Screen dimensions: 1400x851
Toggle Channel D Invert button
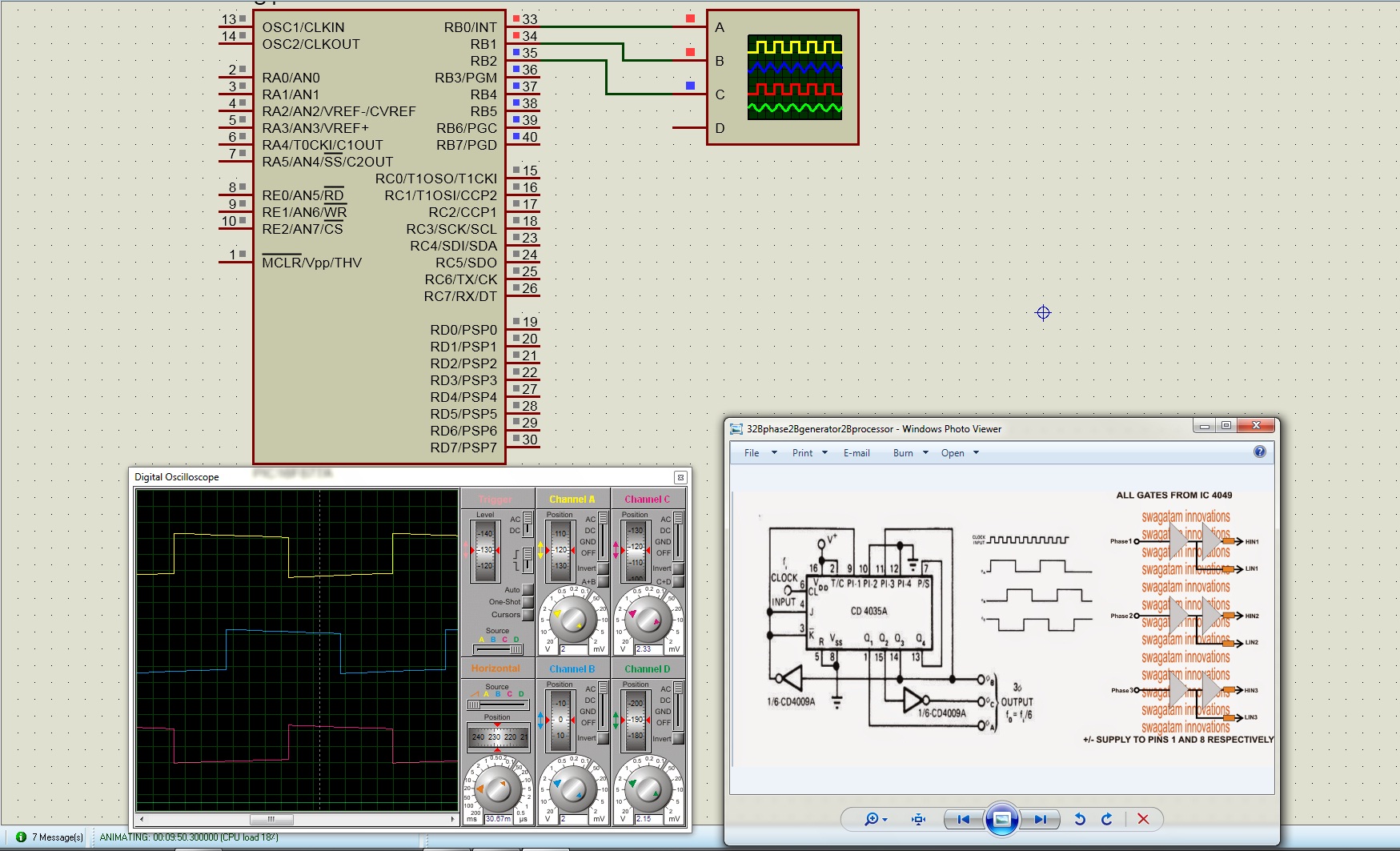click(678, 738)
